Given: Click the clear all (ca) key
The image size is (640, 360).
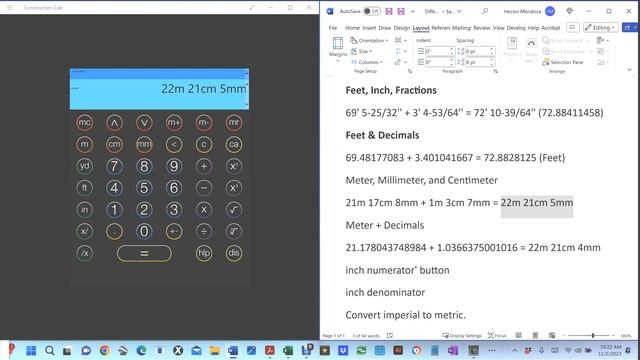Looking at the screenshot, I should (234, 144).
